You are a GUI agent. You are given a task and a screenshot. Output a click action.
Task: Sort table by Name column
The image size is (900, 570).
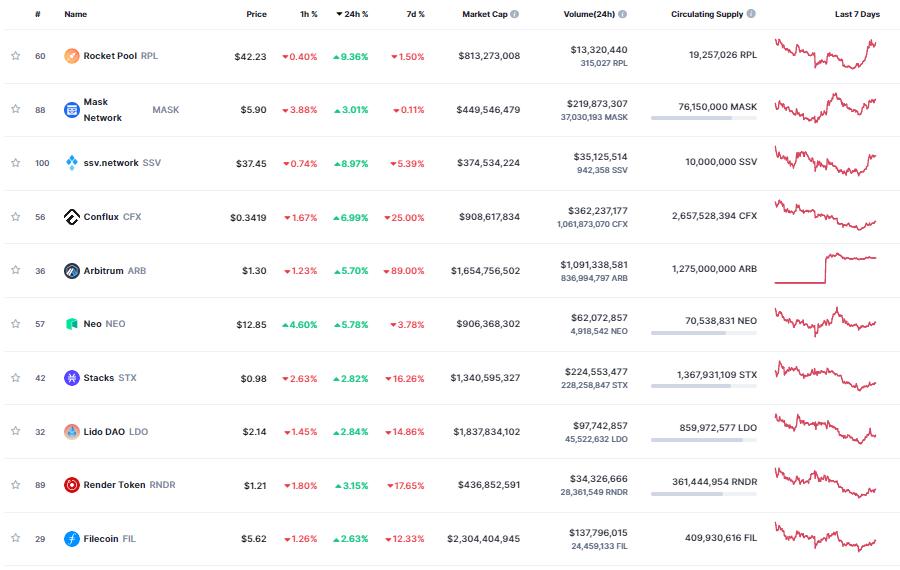click(76, 14)
